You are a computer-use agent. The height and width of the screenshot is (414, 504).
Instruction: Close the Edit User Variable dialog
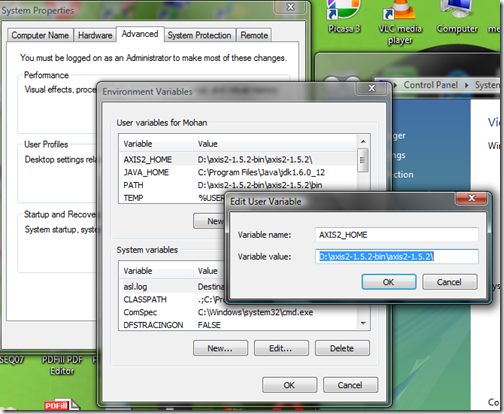coord(471,198)
